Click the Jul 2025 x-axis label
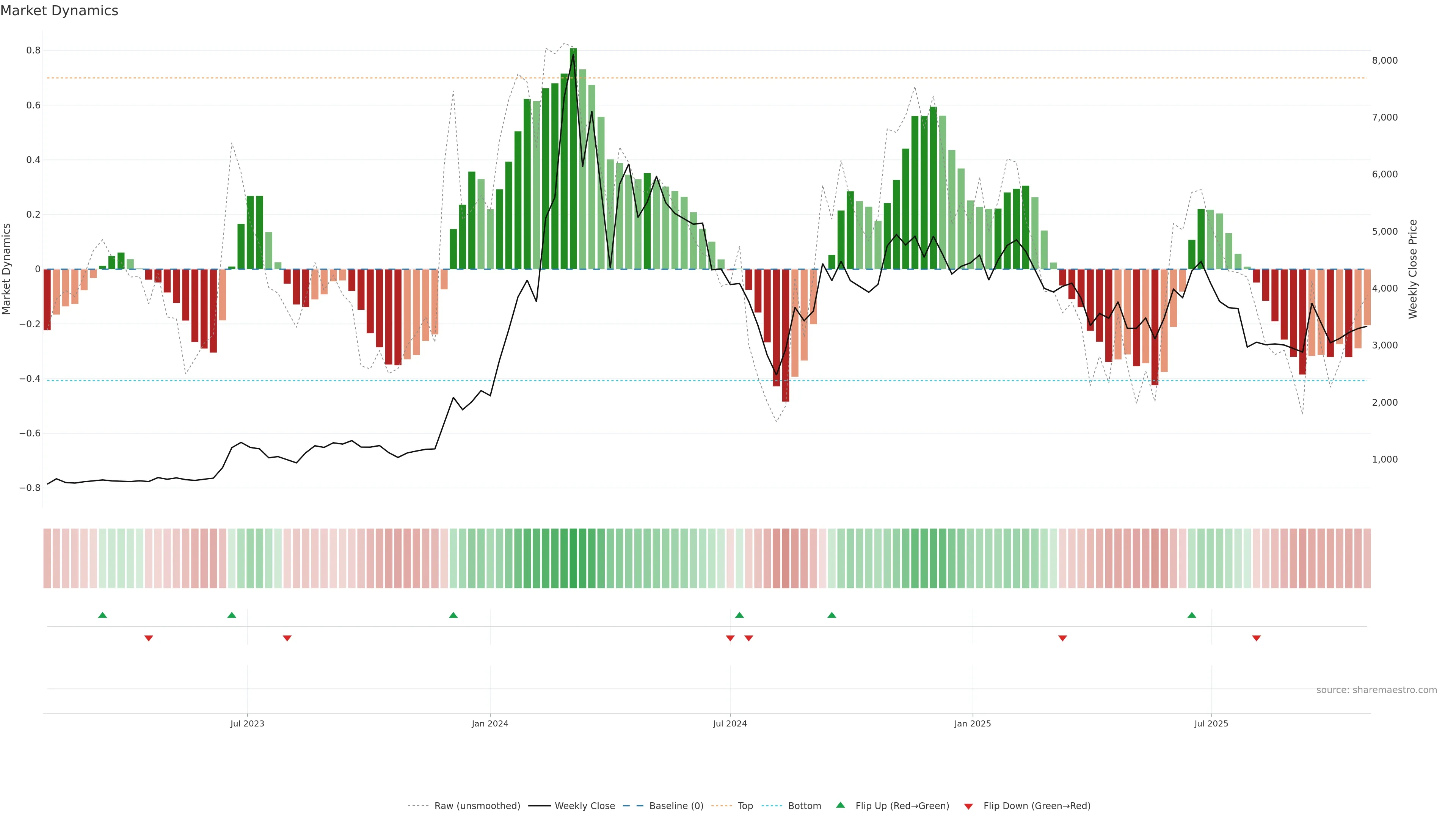 click(x=1211, y=723)
